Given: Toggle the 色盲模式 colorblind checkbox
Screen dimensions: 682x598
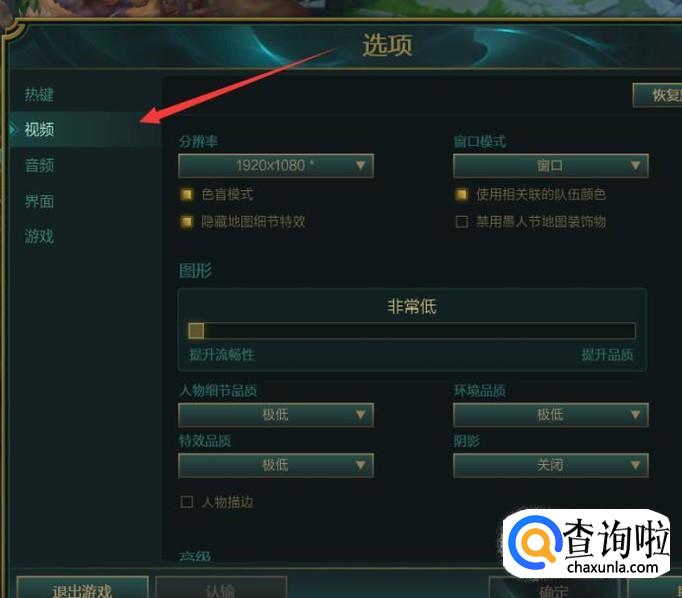Looking at the screenshot, I should [x=187, y=194].
